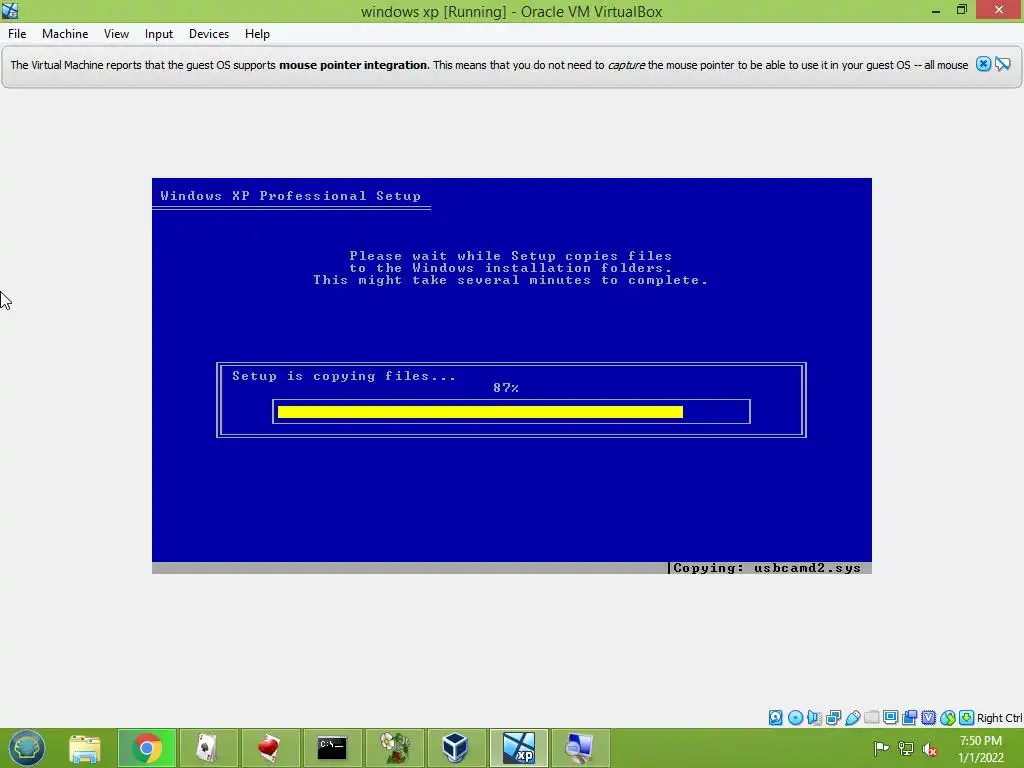Viewport: 1024px width, 768px height.
Task: Click the Setup is copying files label
Action: click(344, 376)
